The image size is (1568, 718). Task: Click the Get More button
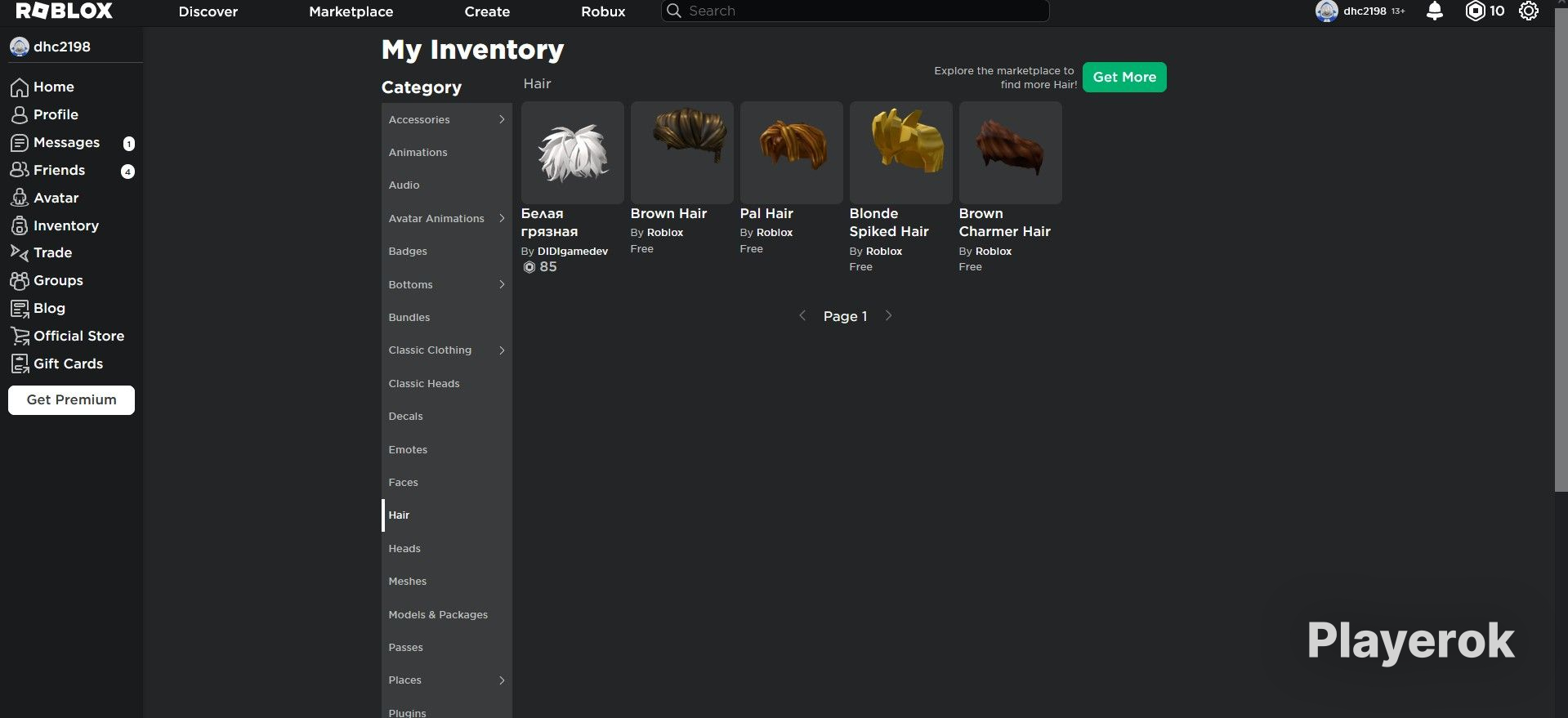pyautogui.click(x=1124, y=78)
